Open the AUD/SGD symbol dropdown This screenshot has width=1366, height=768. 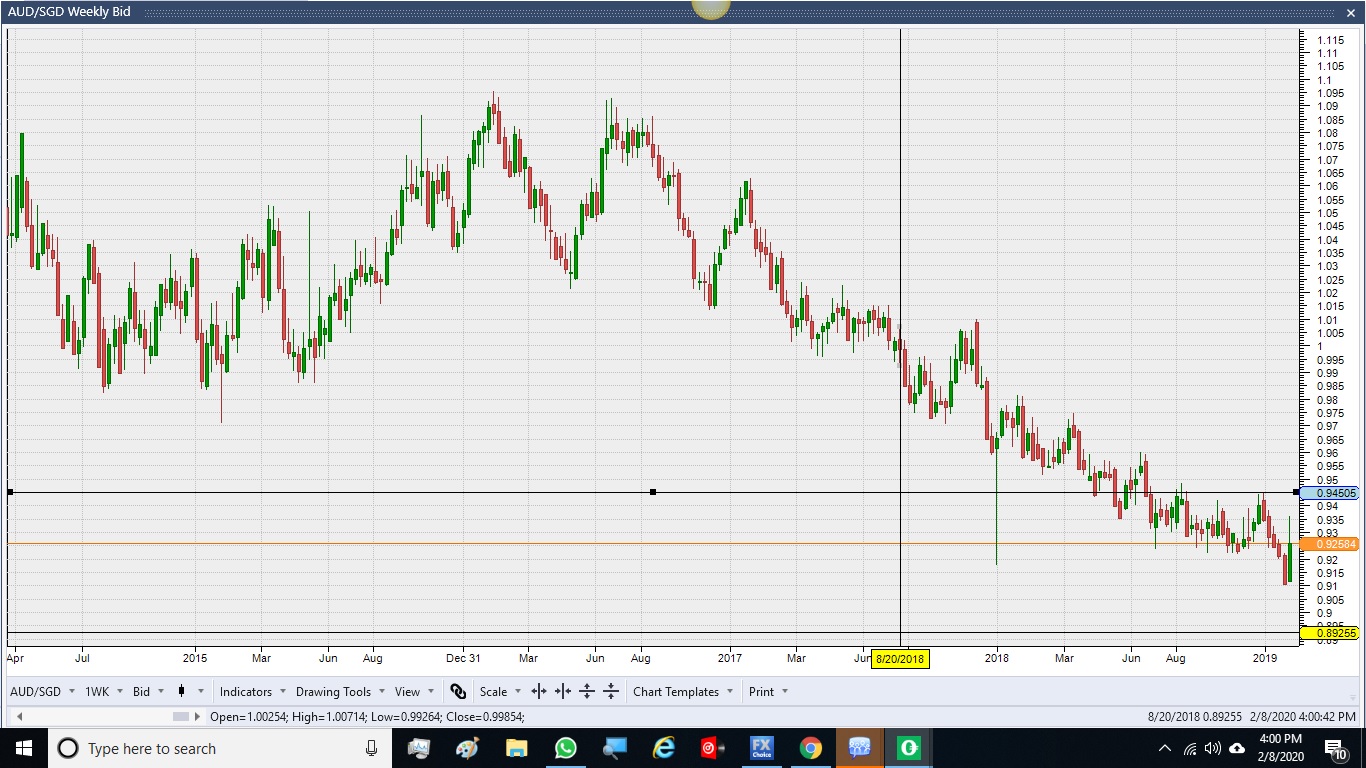click(43, 691)
